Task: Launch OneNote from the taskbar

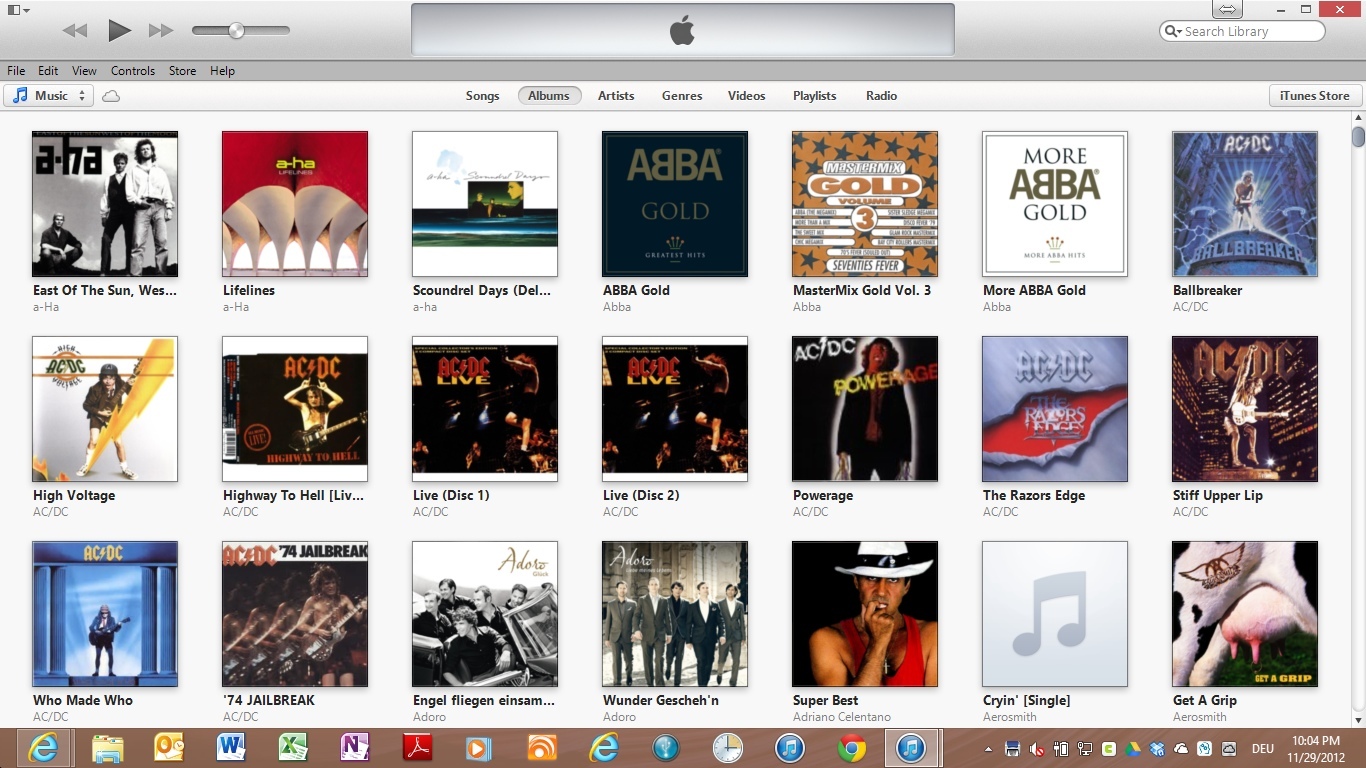Action: (355, 748)
